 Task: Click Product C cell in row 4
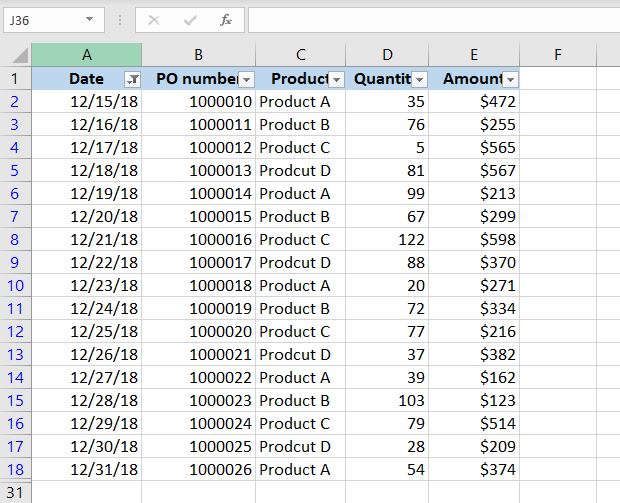[301, 147]
